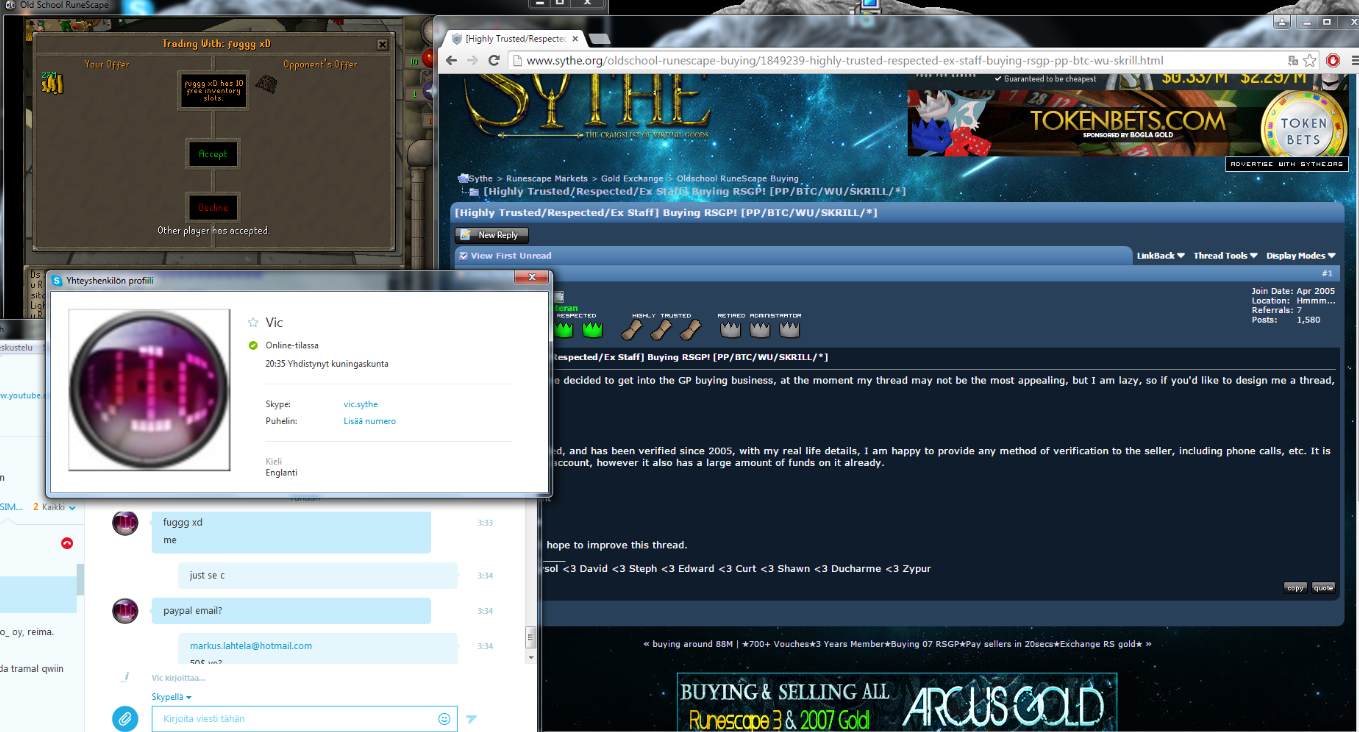Open Chrome hamburger menu
The width and height of the screenshot is (1359, 732).
pos(1353,61)
